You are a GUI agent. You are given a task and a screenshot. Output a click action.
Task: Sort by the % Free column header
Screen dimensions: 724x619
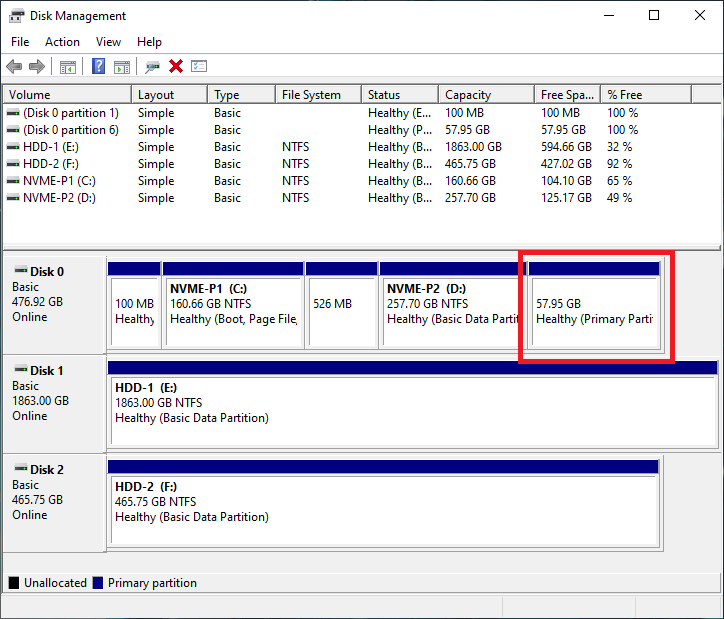coord(646,95)
